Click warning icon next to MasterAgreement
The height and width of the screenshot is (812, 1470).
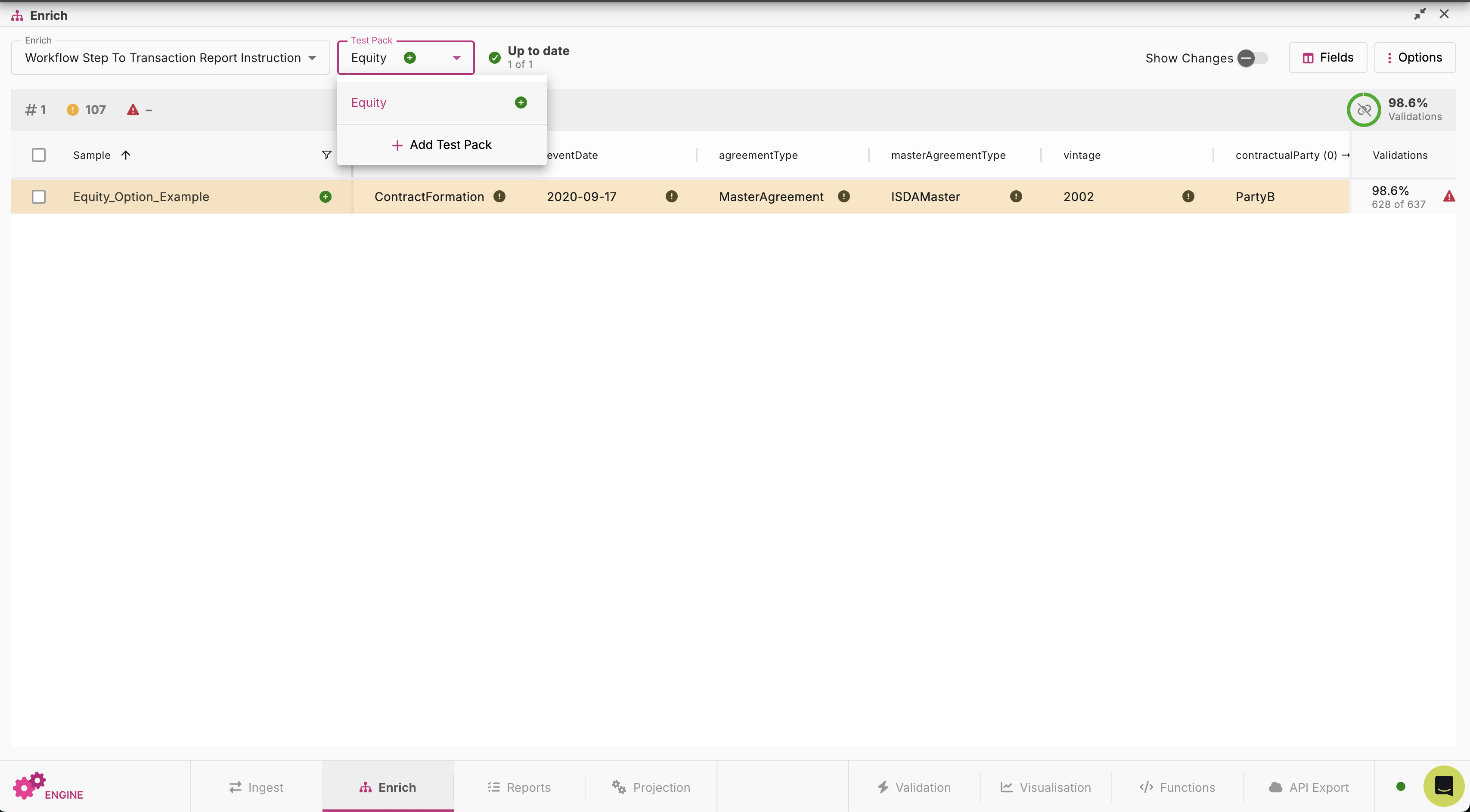[x=844, y=196]
